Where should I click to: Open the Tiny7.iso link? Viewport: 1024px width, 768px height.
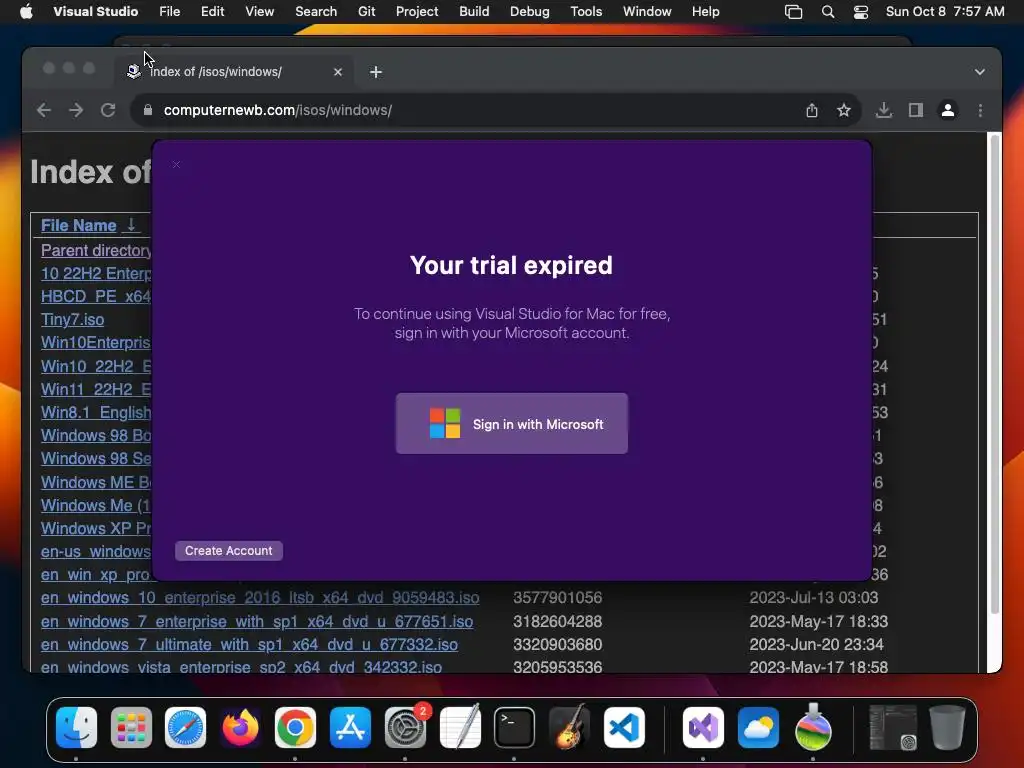[x=72, y=319]
